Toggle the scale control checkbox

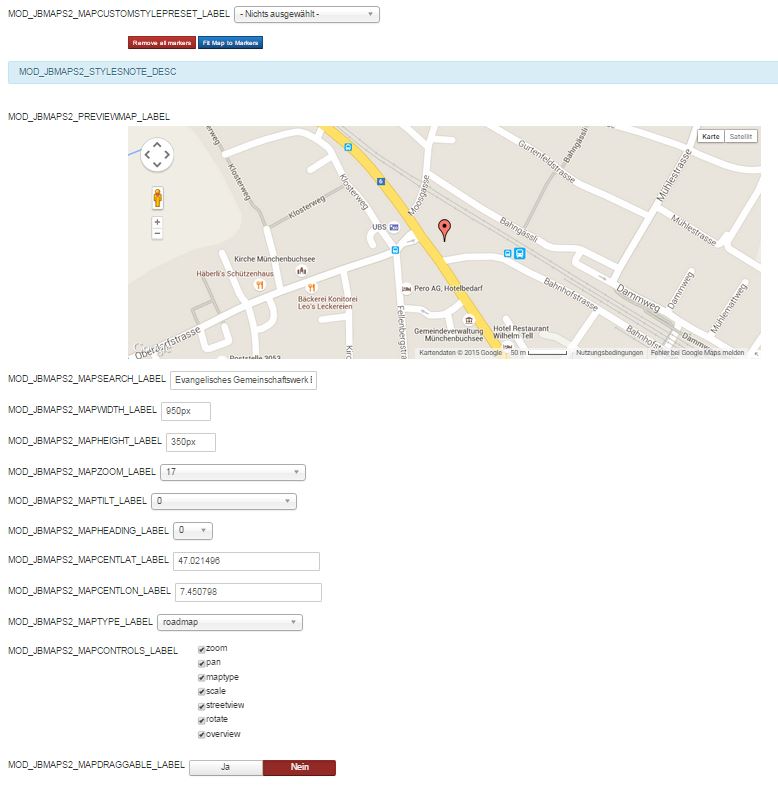[x=202, y=692]
